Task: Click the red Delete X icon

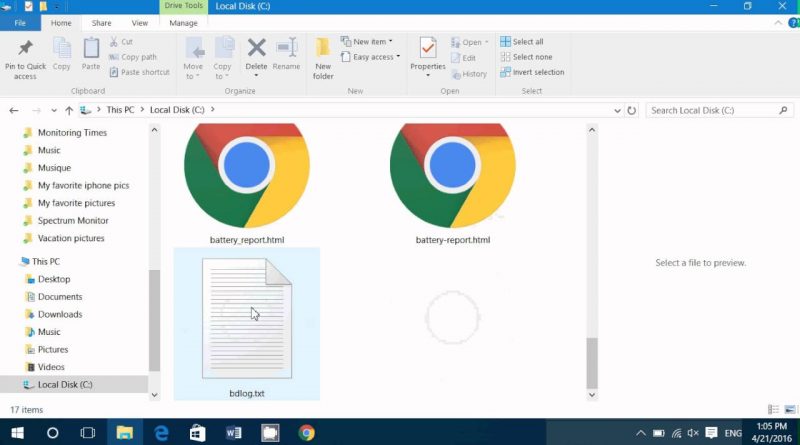Action: (256, 48)
